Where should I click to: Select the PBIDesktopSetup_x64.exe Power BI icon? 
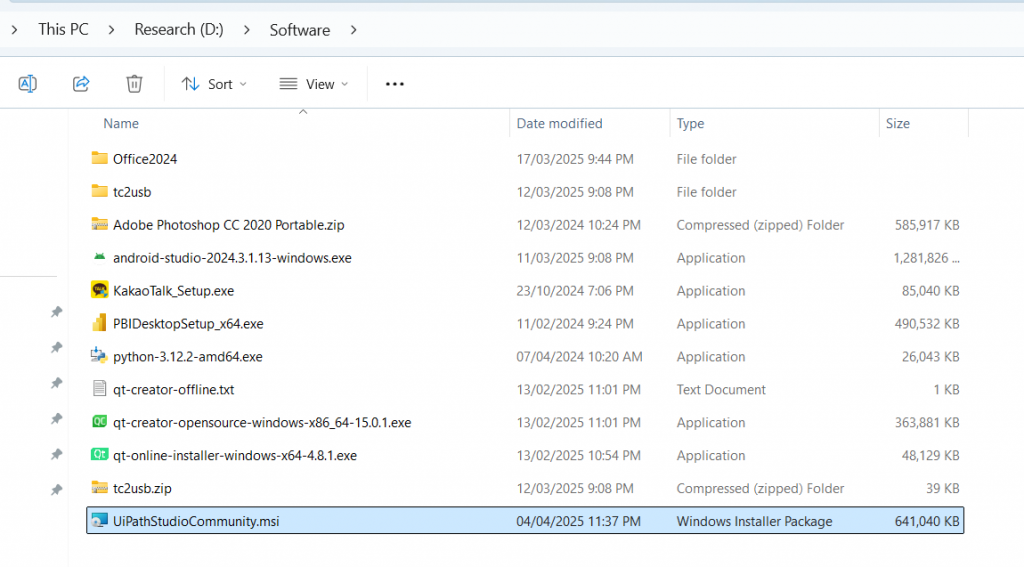(x=99, y=323)
